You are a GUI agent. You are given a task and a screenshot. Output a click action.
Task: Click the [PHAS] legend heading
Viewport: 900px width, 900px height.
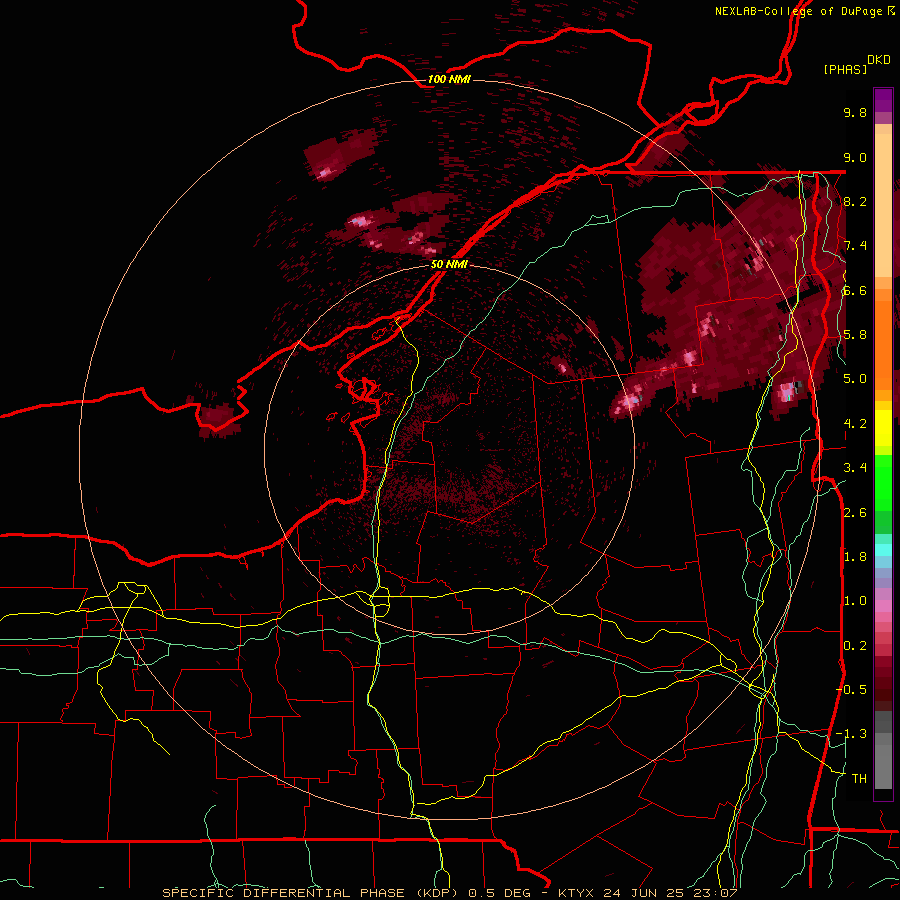coord(845,69)
